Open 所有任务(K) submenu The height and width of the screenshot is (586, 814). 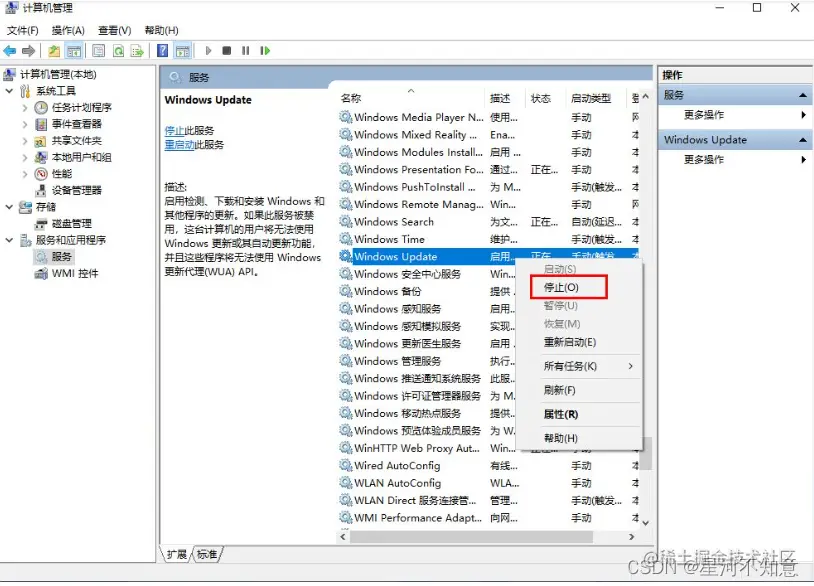[x=580, y=366]
